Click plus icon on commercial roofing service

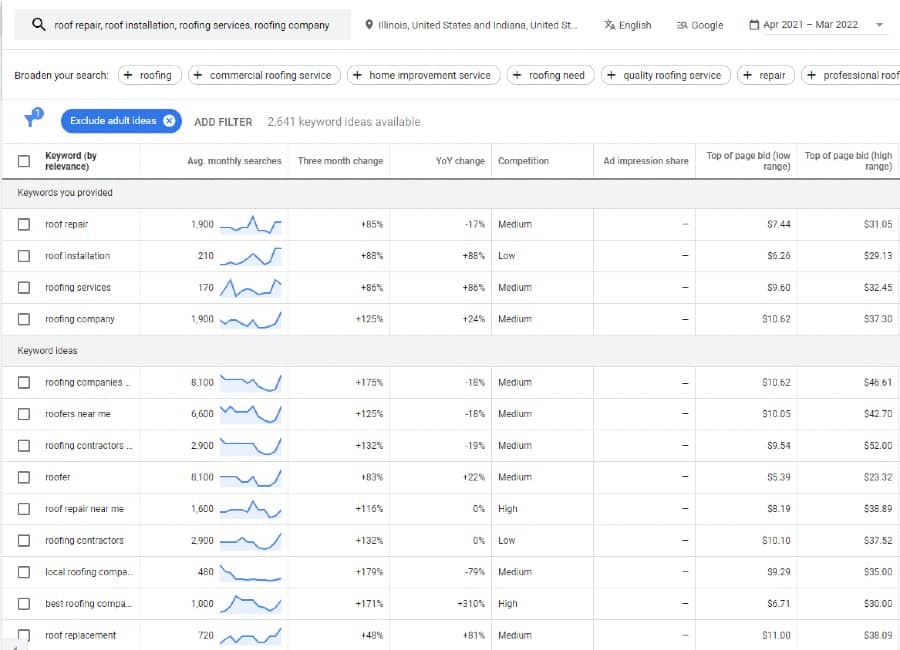click(x=197, y=75)
